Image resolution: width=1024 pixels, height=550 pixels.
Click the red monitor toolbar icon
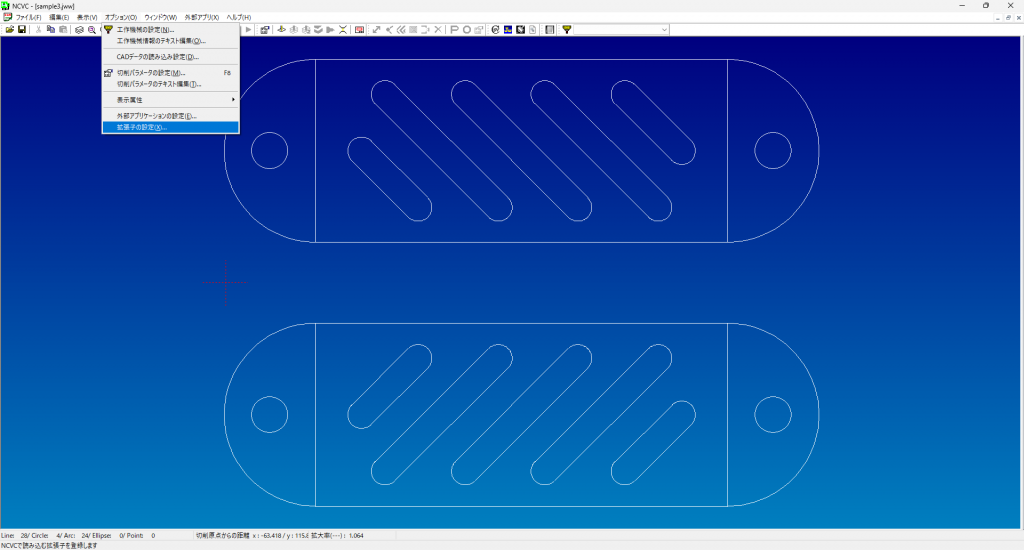[x=359, y=29]
